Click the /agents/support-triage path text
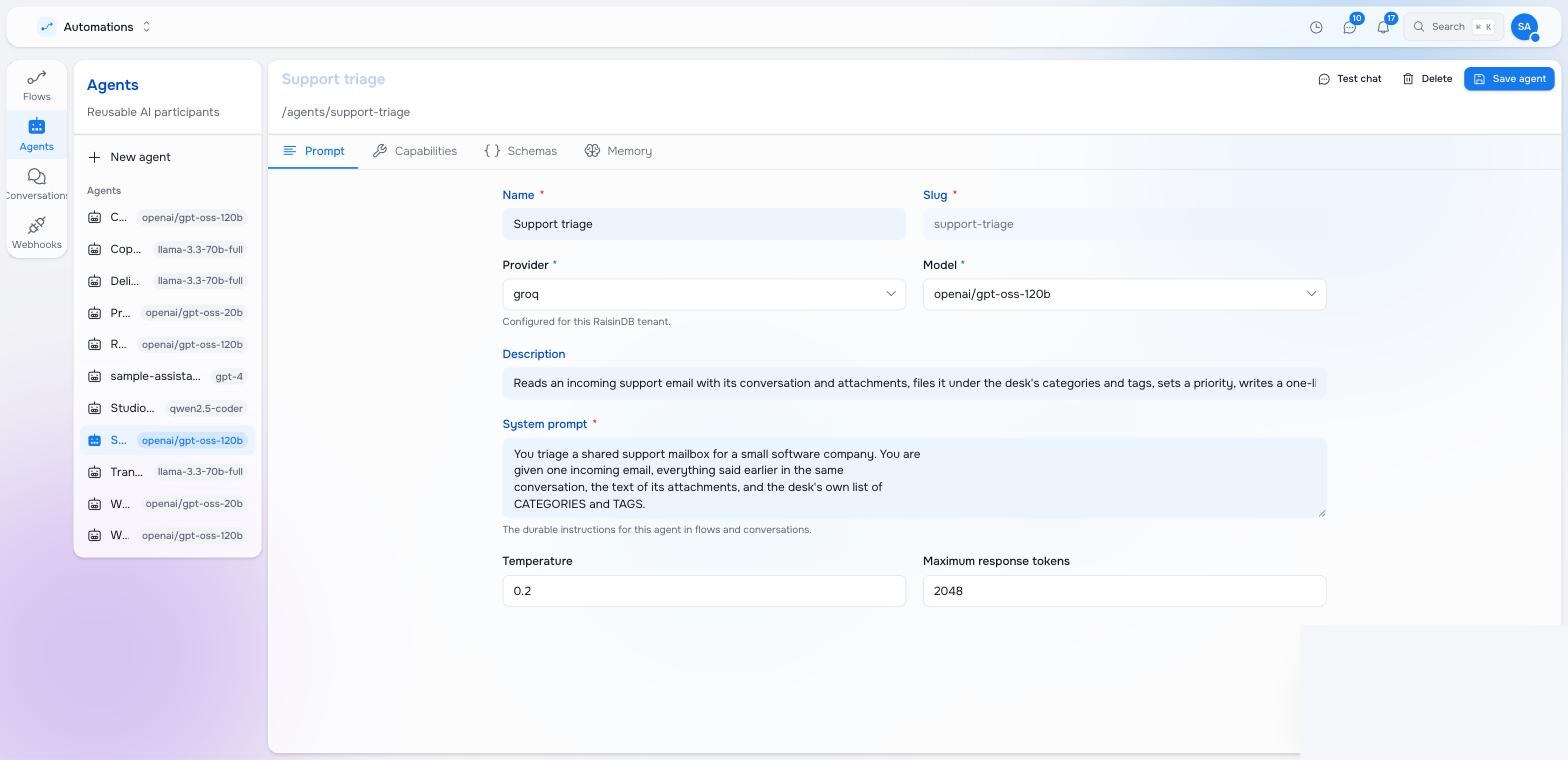The height and width of the screenshot is (760, 1568). (346, 112)
